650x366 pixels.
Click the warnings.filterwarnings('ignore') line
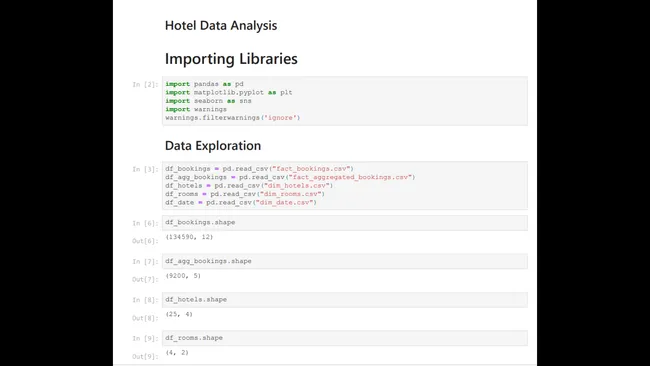(x=233, y=118)
